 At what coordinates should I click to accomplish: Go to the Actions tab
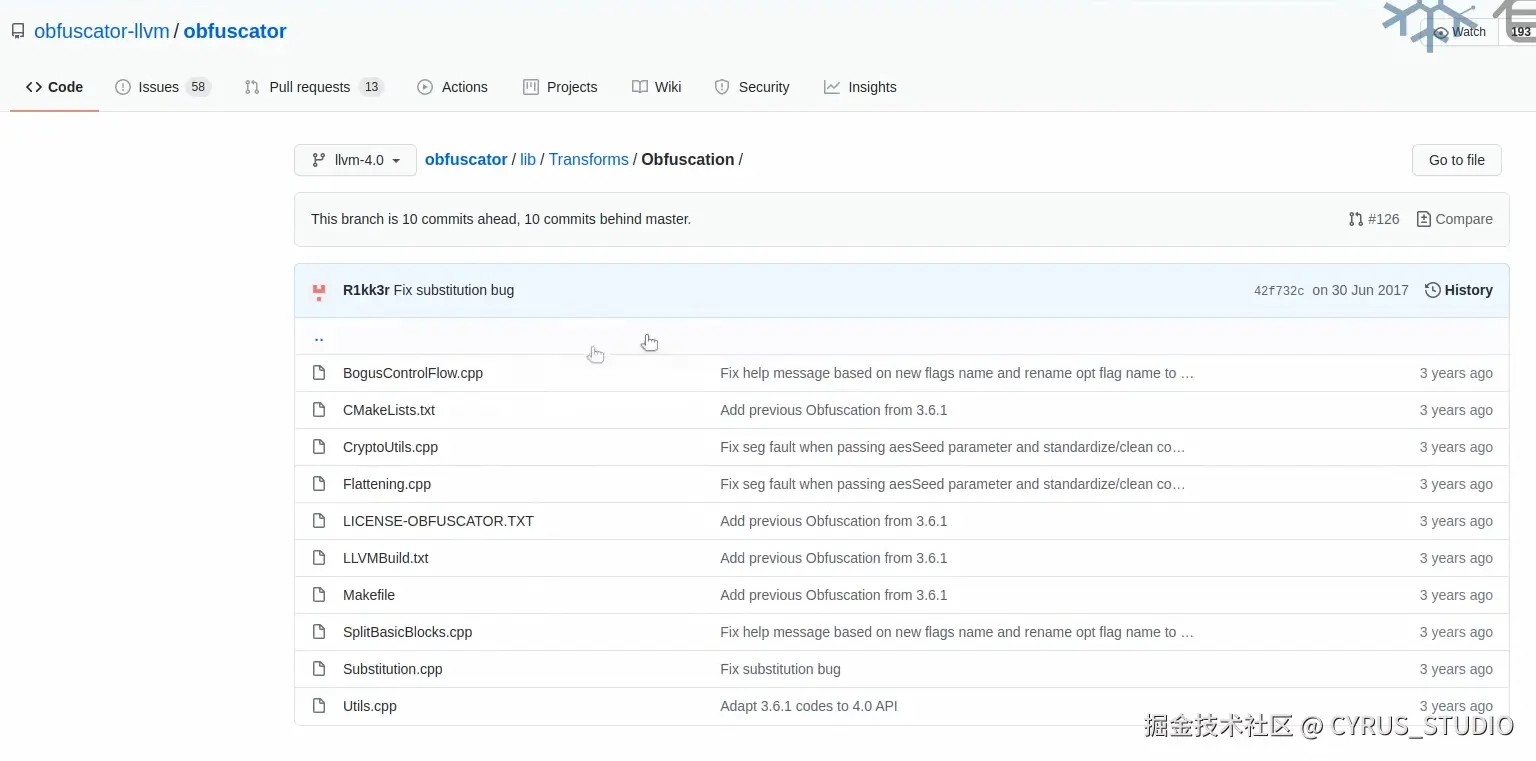click(x=452, y=87)
